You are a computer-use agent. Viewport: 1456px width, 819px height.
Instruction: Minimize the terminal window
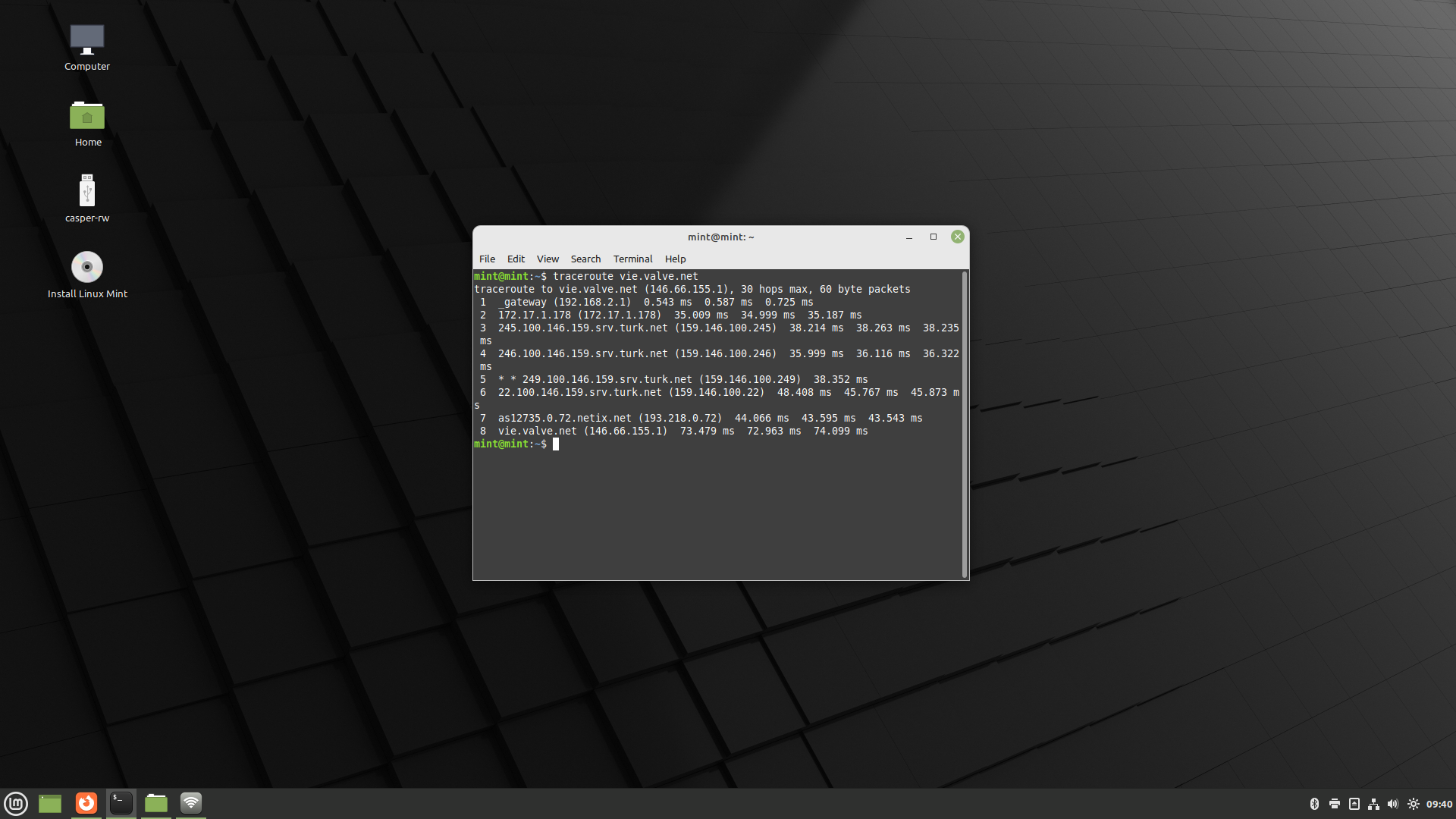pyautogui.click(x=908, y=237)
